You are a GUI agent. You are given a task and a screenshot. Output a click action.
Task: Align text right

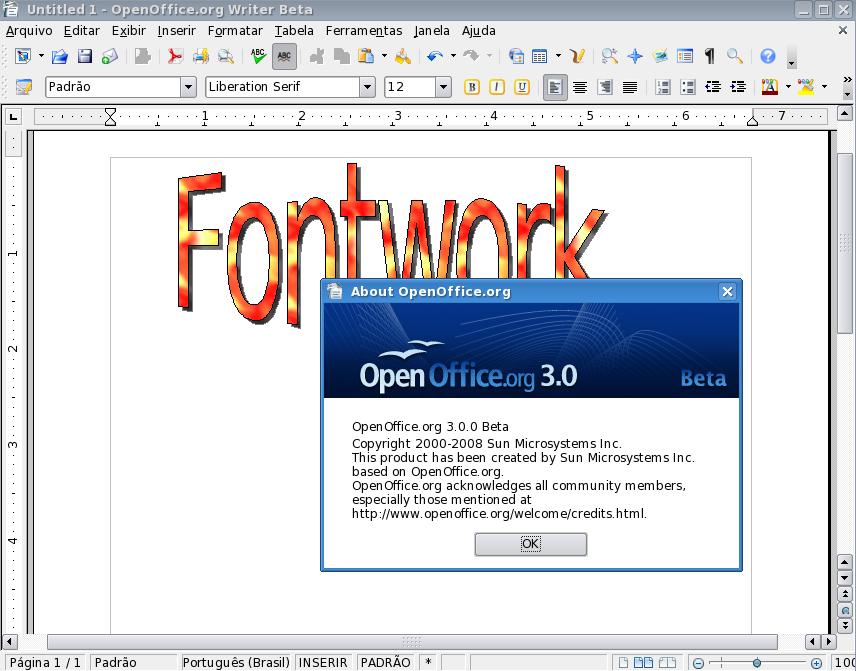coord(605,87)
